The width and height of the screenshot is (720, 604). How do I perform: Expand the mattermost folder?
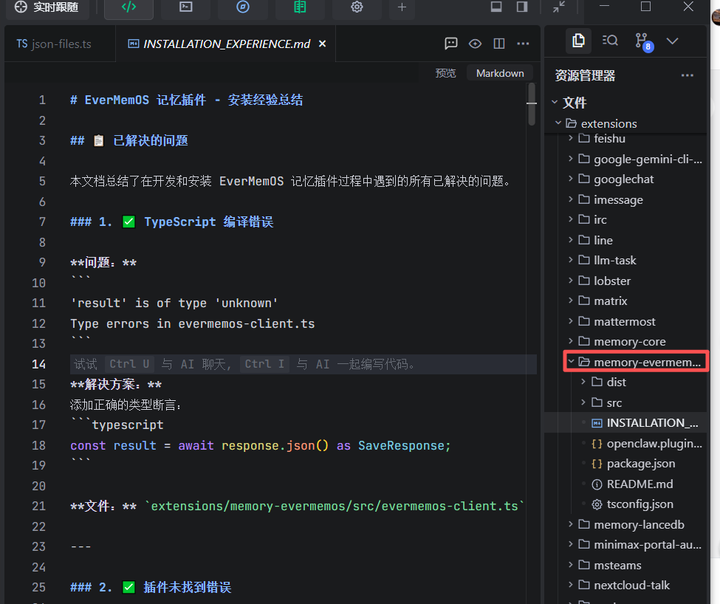(570, 321)
